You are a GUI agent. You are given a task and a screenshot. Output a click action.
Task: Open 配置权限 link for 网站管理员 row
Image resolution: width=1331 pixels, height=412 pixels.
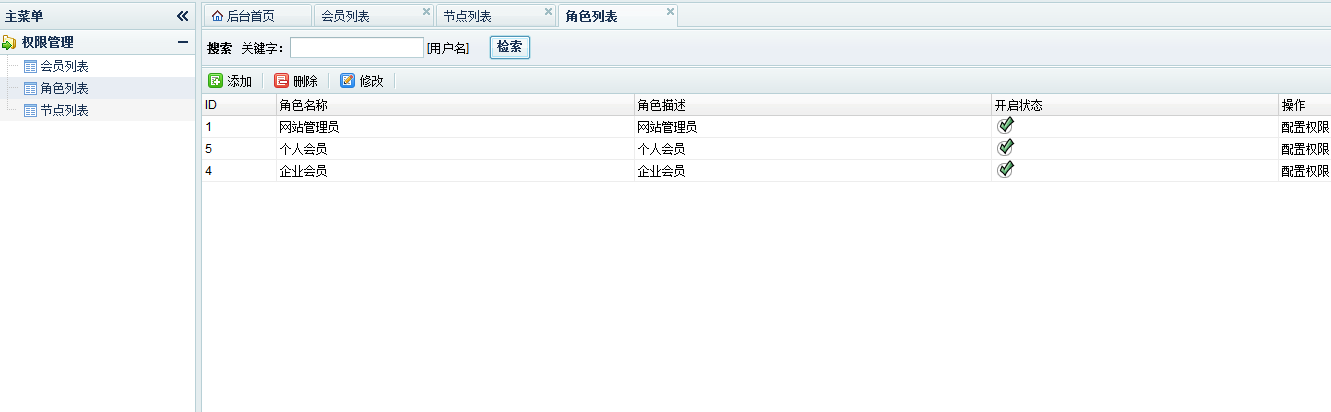[x=1304, y=127]
